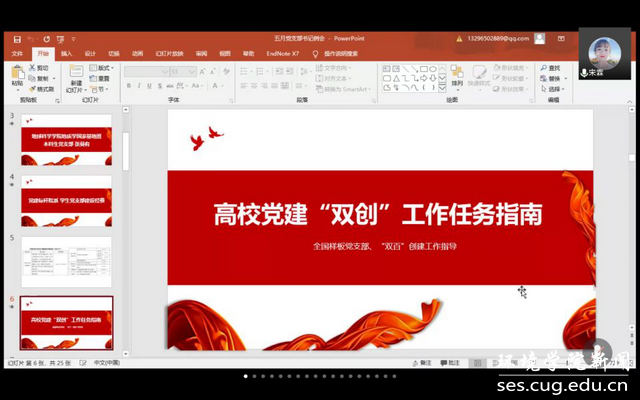Switch to the EndNote X7 tab

[x=281, y=53]
